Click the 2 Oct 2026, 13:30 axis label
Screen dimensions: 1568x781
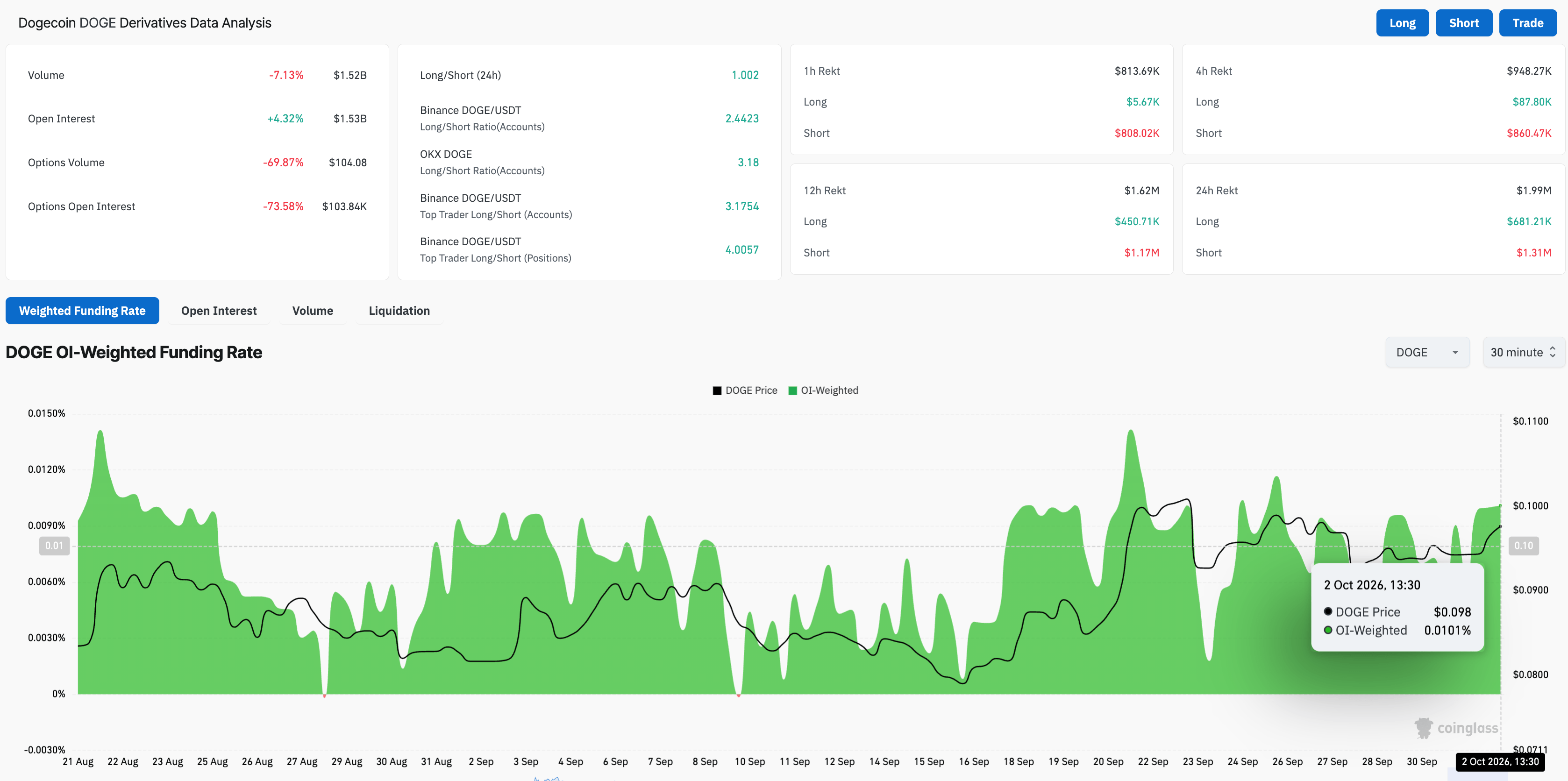[1500, 762]
